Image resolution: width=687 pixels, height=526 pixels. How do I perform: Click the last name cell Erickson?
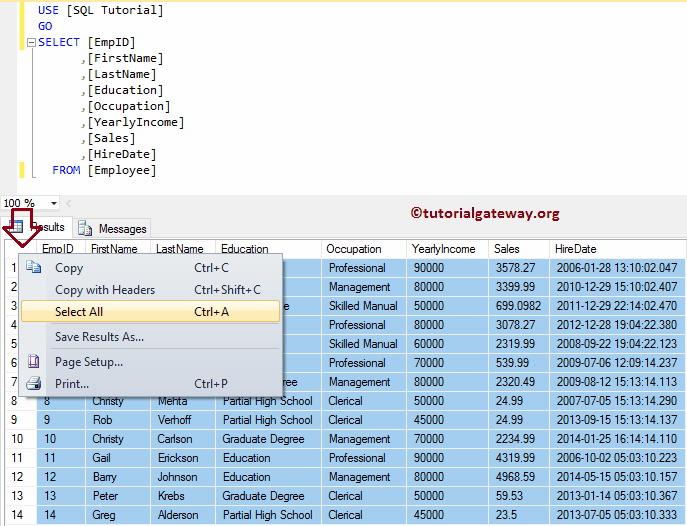183,458
